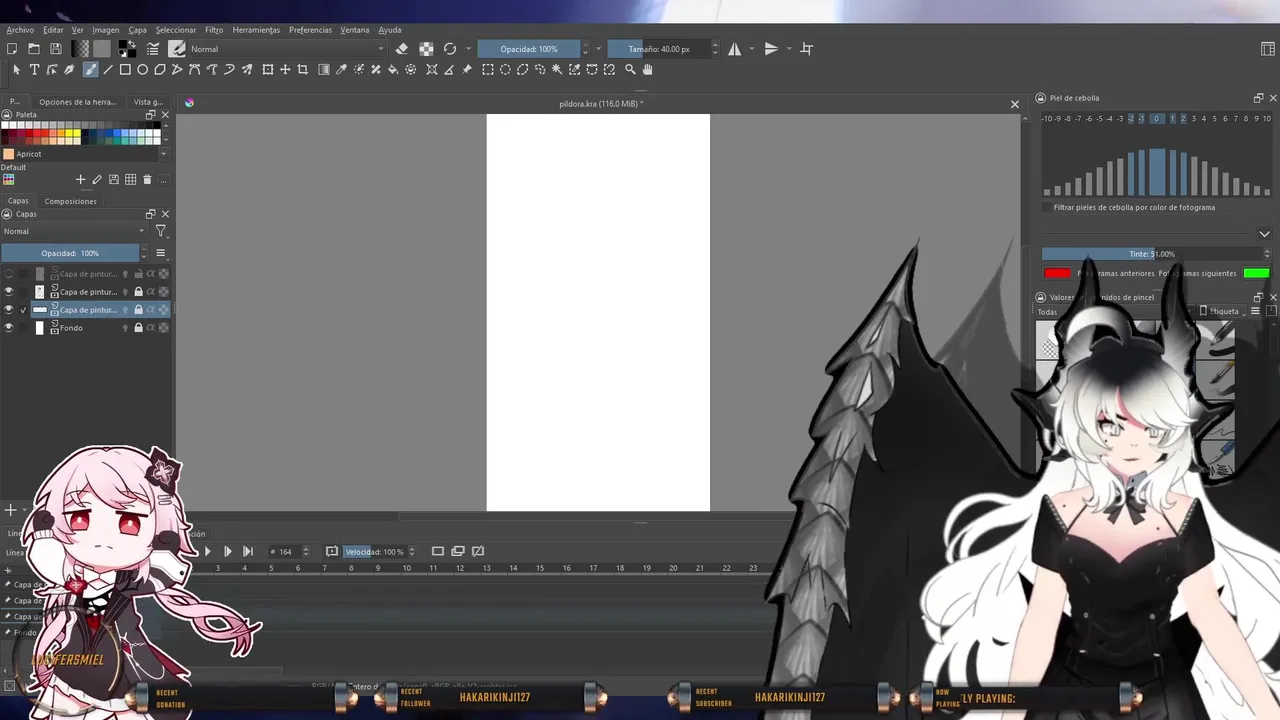Expand the Apricot color name dropdown
Viewport: 1280px width, 720px height.
pos(163,154)
